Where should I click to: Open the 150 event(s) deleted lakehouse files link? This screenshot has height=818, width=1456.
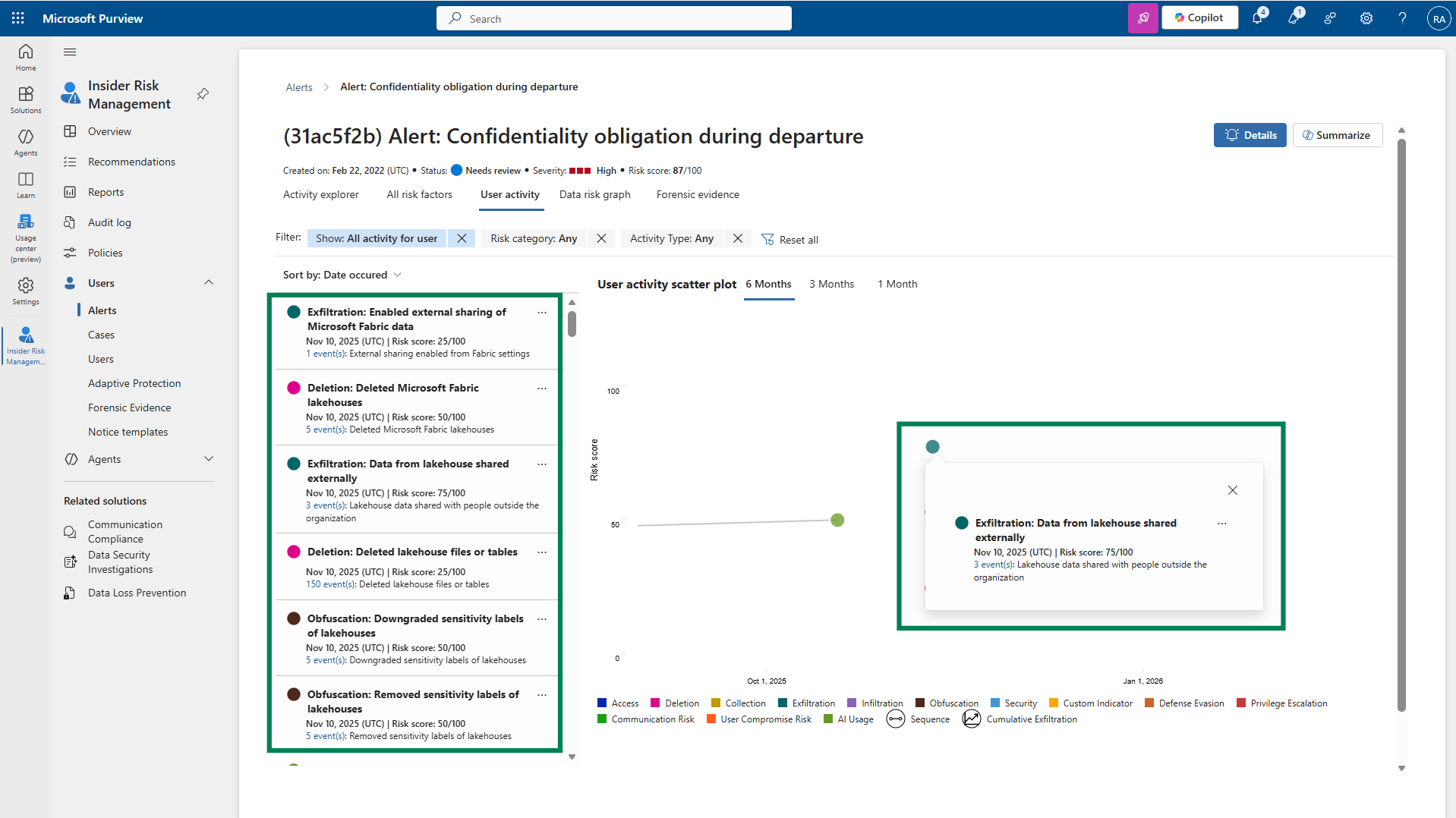(331, 584)
